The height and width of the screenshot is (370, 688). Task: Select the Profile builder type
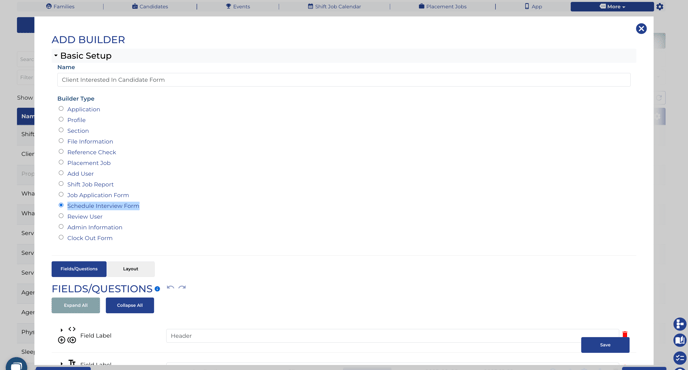click(x=61, y=119)
